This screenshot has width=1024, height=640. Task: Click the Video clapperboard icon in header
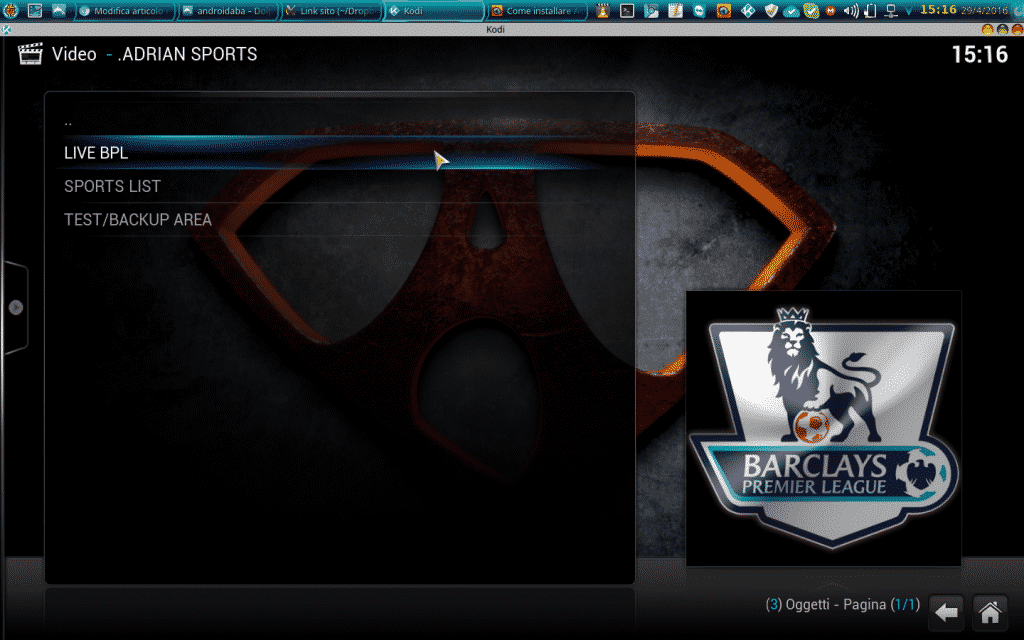tap(29, 54)
